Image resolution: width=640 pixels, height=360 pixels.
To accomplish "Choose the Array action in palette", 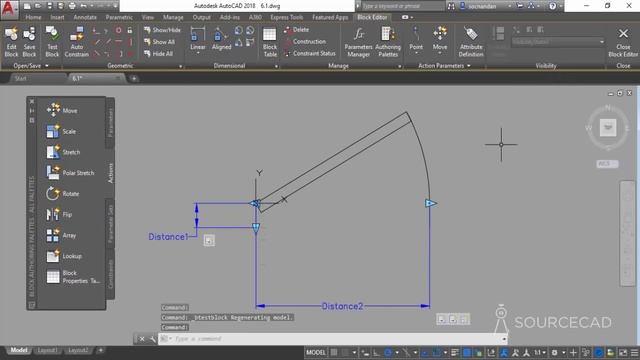I will tap(61, 235).
